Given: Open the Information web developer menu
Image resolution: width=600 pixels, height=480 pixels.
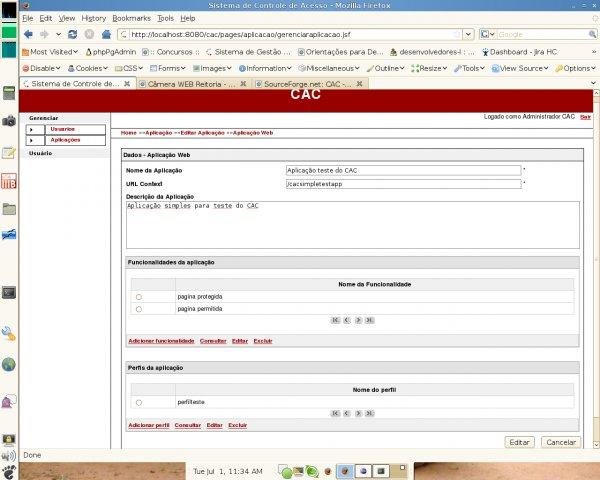Looking at the screenshot, I should 265,68.
